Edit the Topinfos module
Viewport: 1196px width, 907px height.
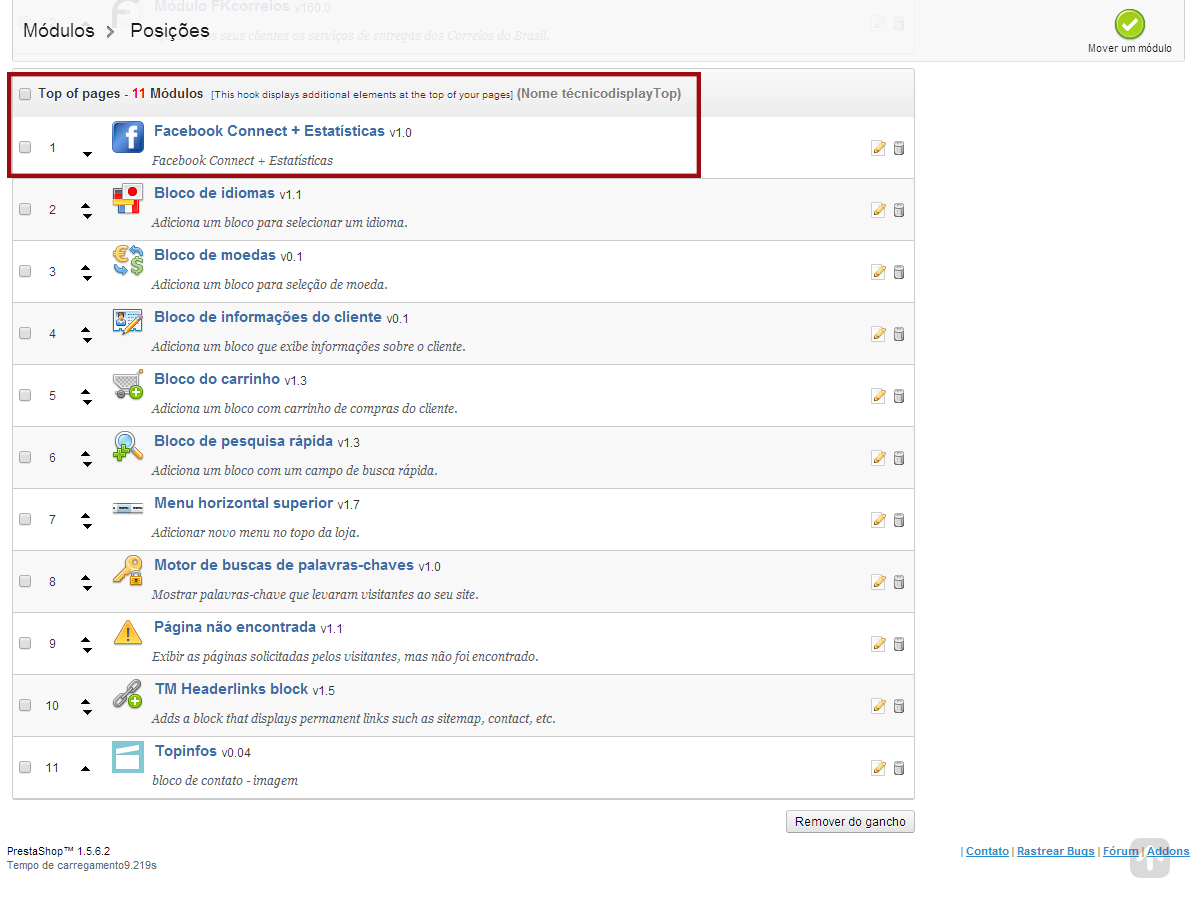tap(879, 767)
